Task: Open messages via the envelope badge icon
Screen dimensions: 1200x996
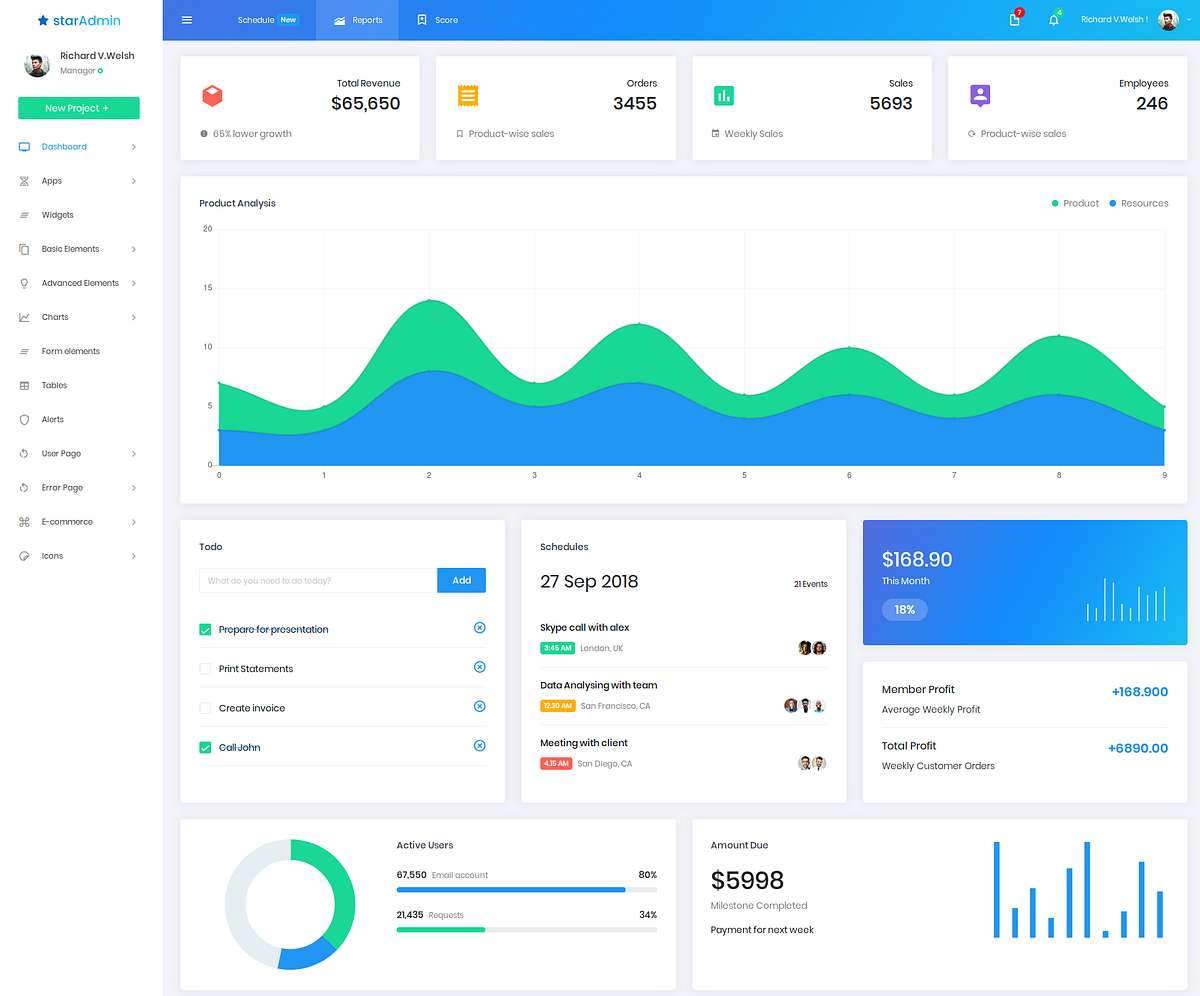Action: (x=1014, y=19)
